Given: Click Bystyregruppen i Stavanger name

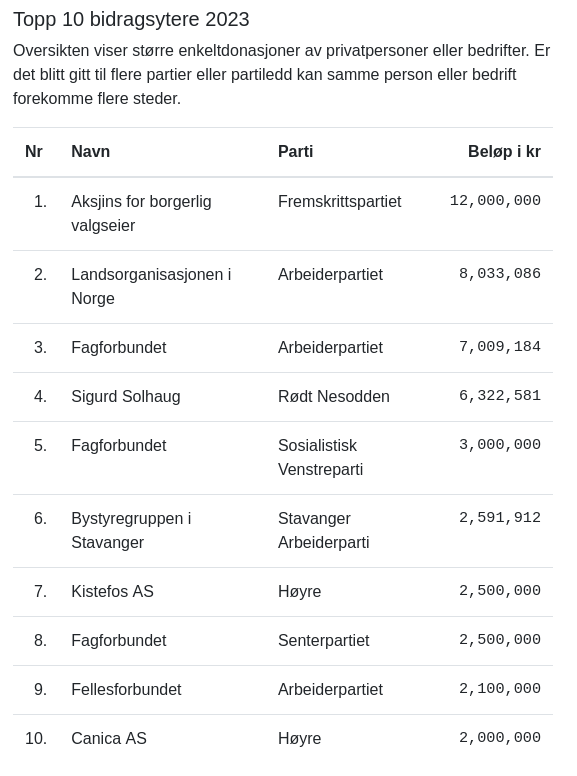Looking at the screenshot, I should coord(131,530).
